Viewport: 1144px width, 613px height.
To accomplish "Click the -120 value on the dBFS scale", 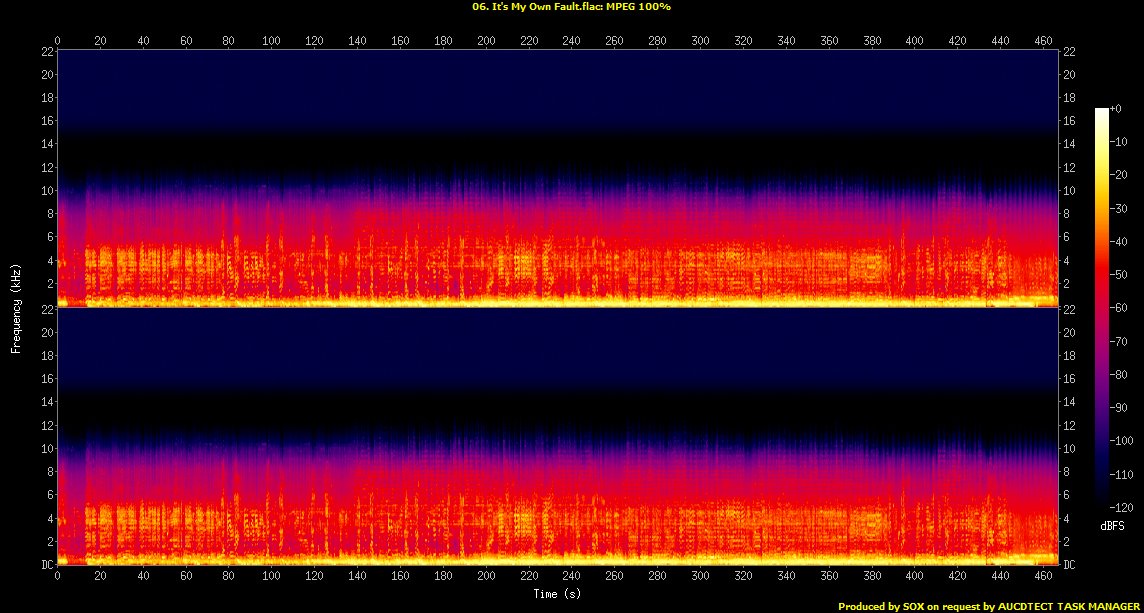I will pyautogui.click(x=1121, y=507).
